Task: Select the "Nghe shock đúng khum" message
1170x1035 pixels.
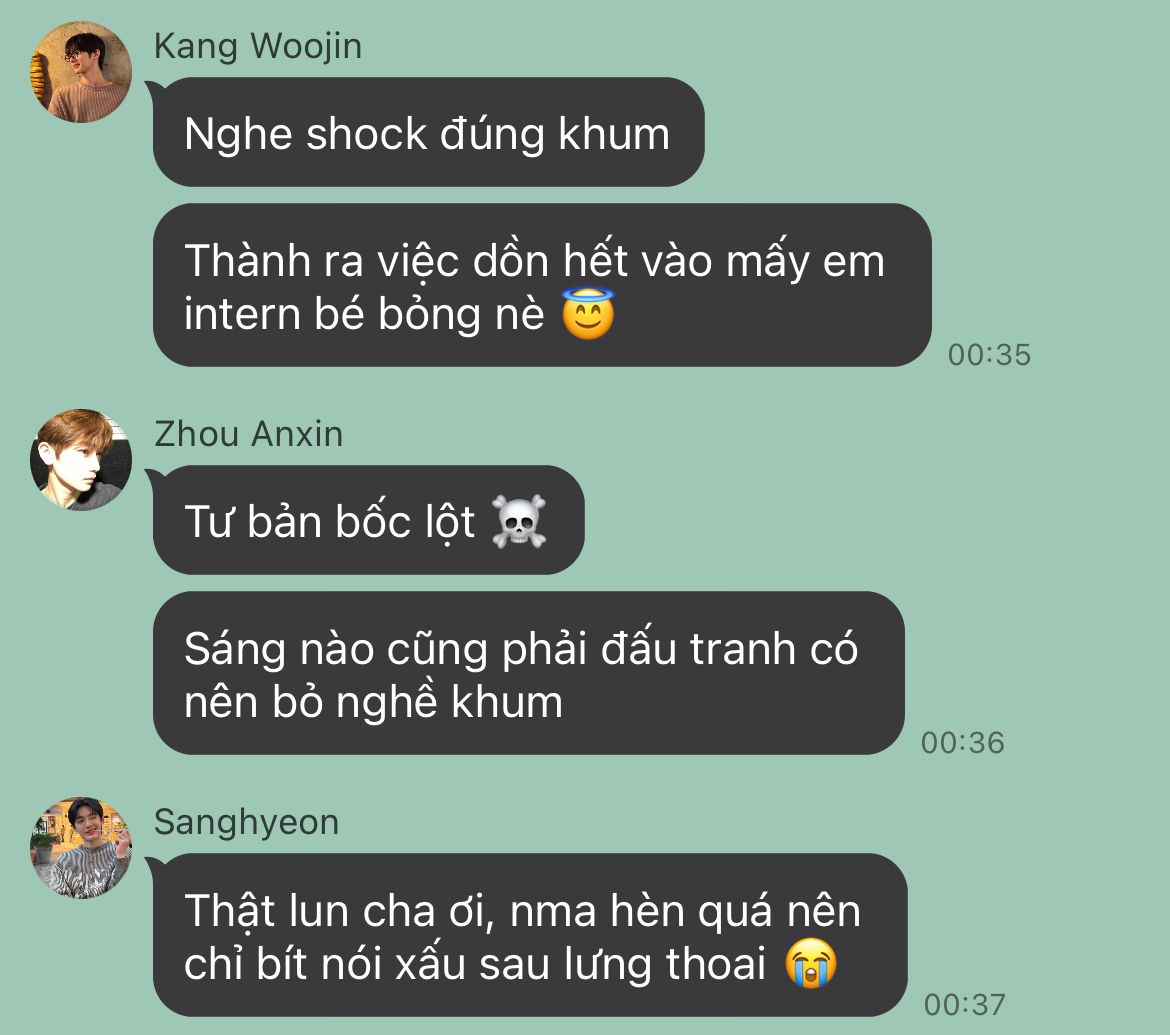Action: (x=428, y=132)
